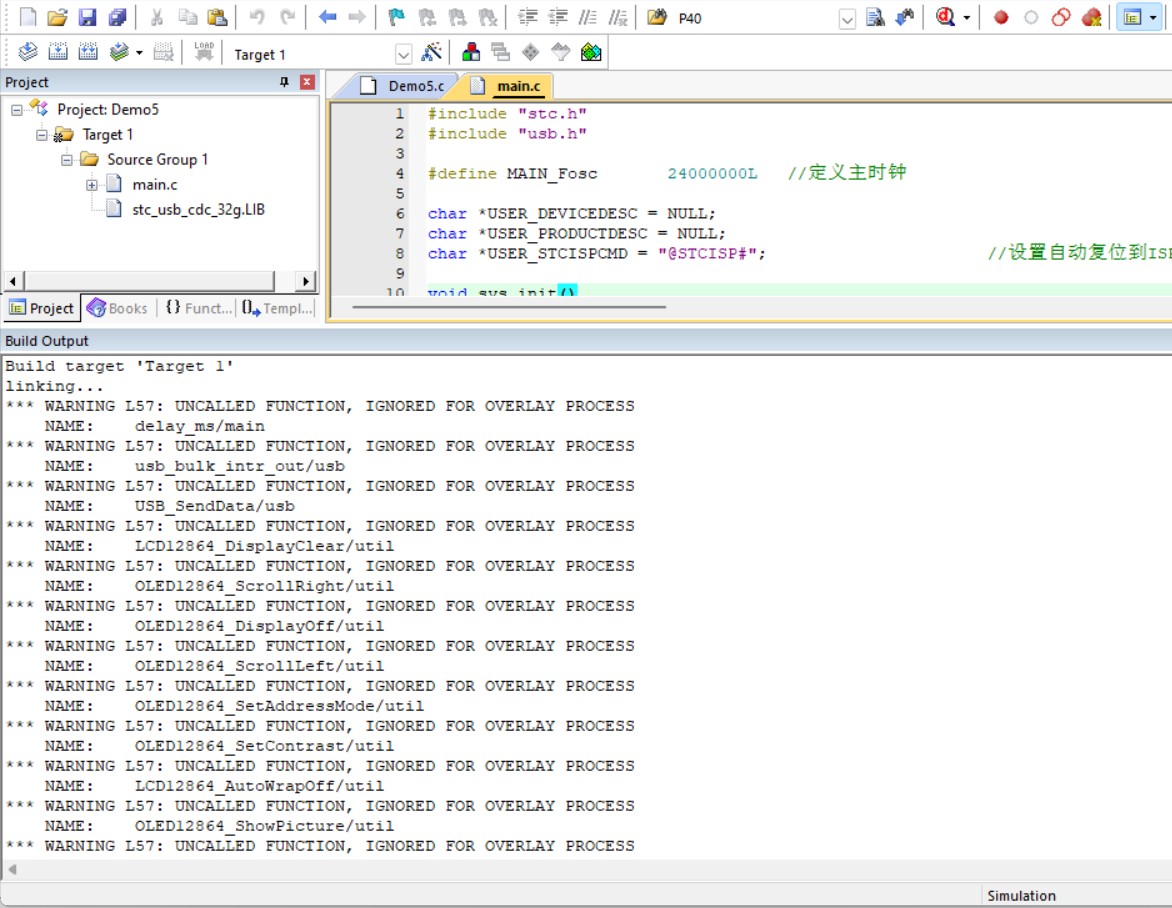Click the Copy icon
Screen dimensions: 1172x908
188,17
